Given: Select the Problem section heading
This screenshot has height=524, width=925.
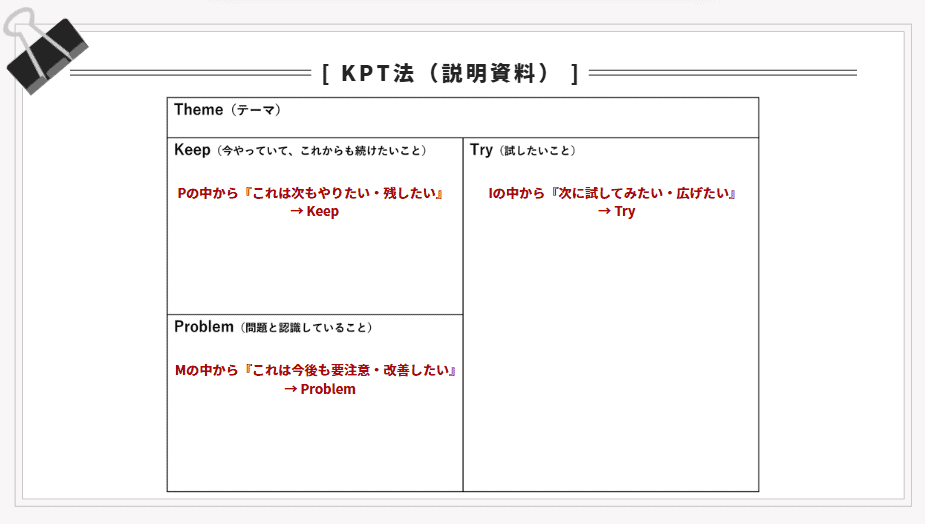Looking at the screenshot, I should point(203,326).
